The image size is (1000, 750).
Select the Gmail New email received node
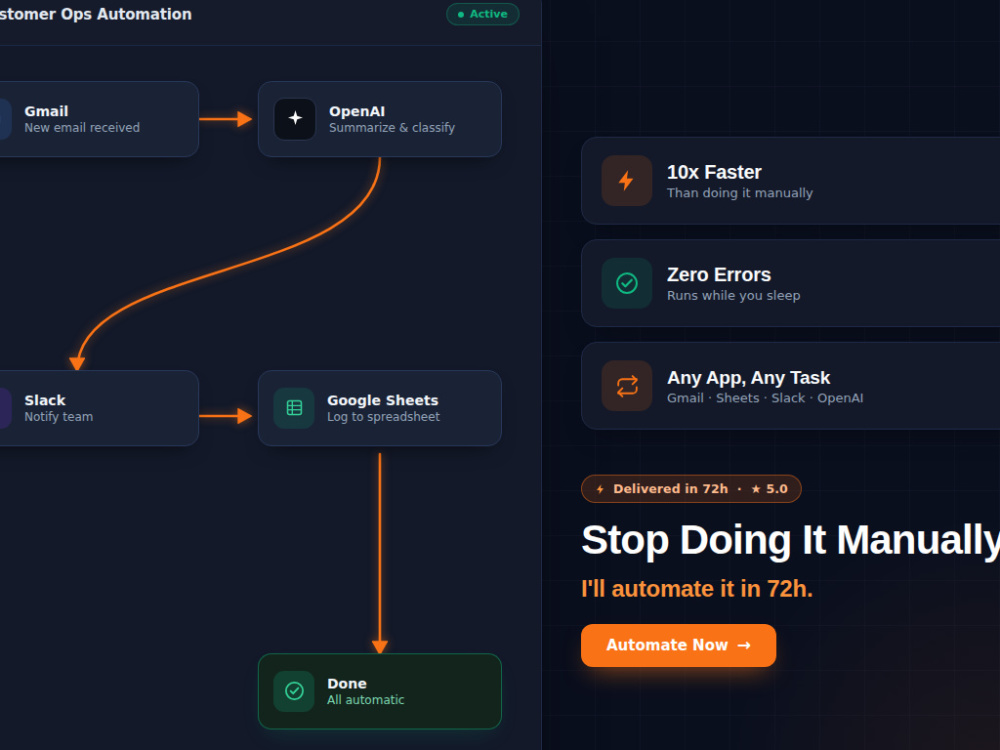tap(97, 119)
